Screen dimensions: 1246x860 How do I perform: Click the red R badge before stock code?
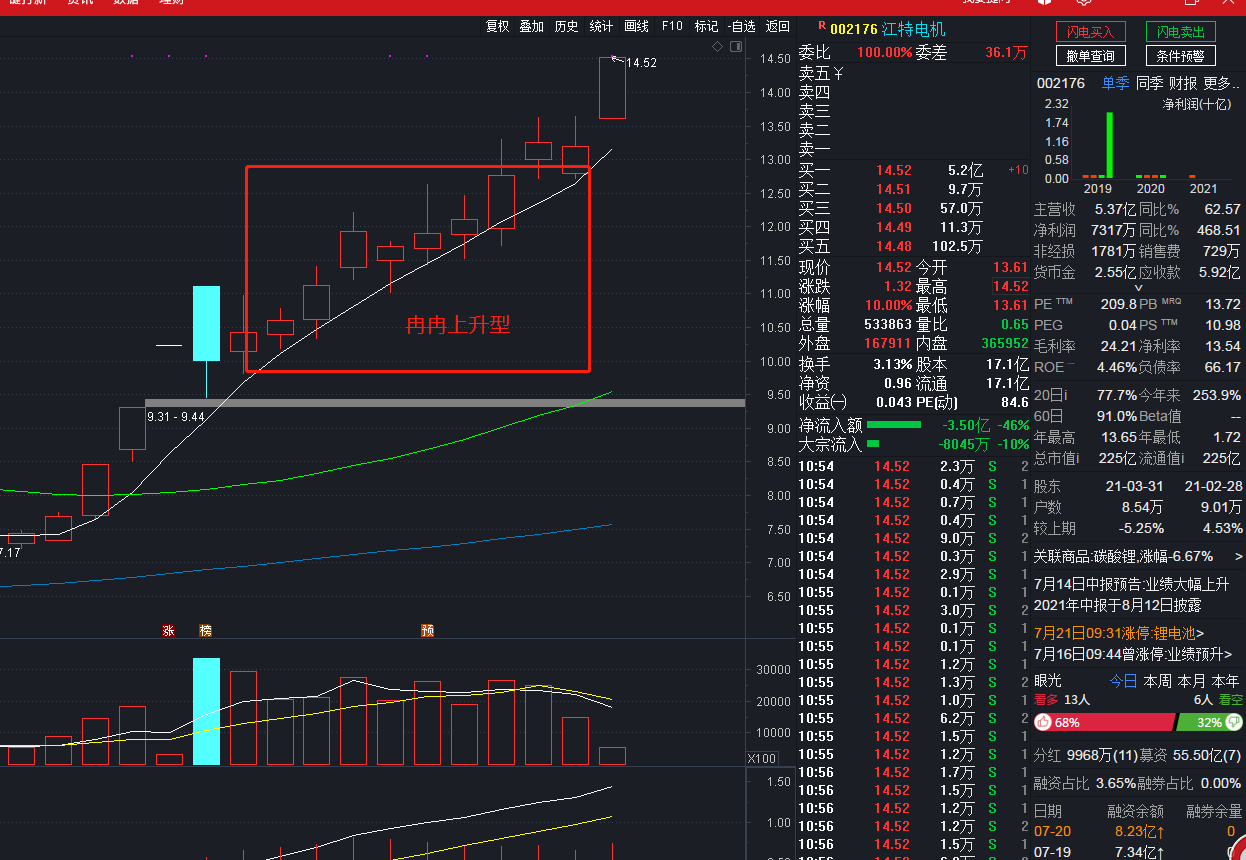pos(822,26)
